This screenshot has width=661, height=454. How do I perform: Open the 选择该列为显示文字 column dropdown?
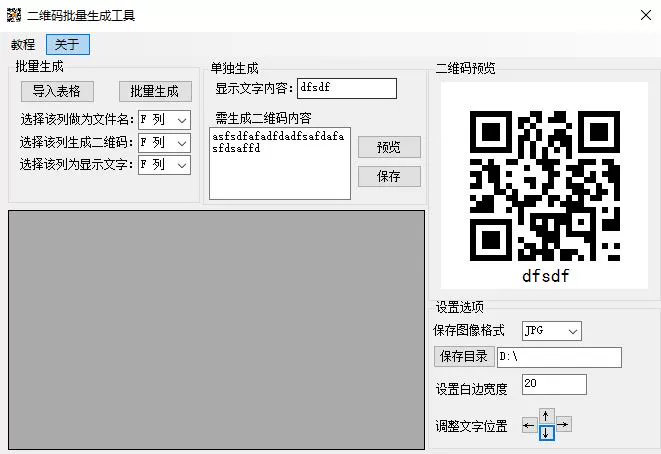click(x=164, y=165)
